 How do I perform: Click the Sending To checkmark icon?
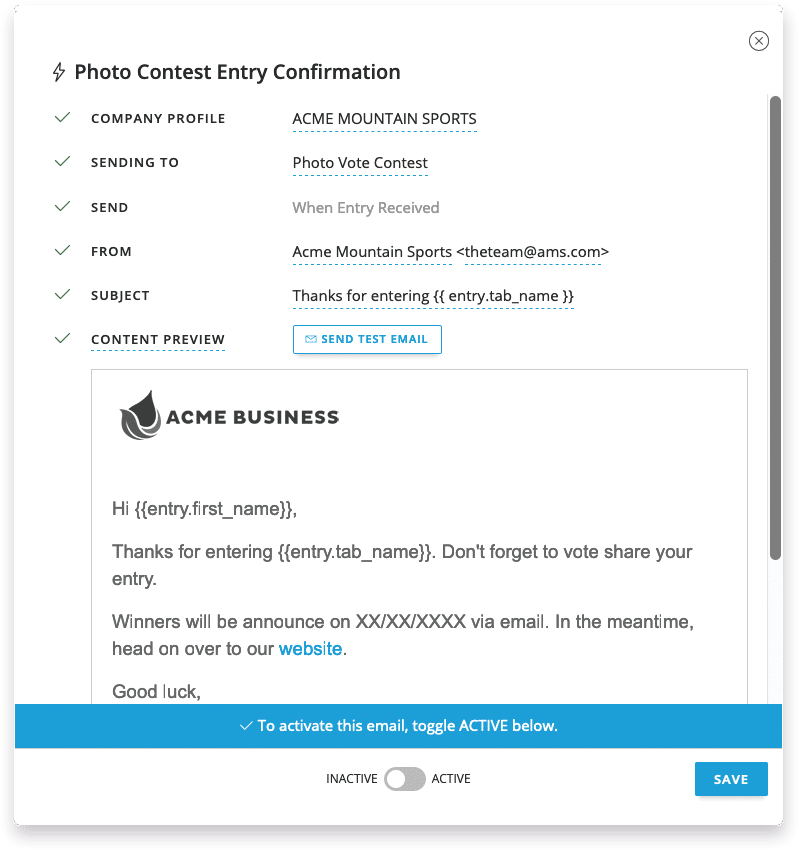(63, 162)
